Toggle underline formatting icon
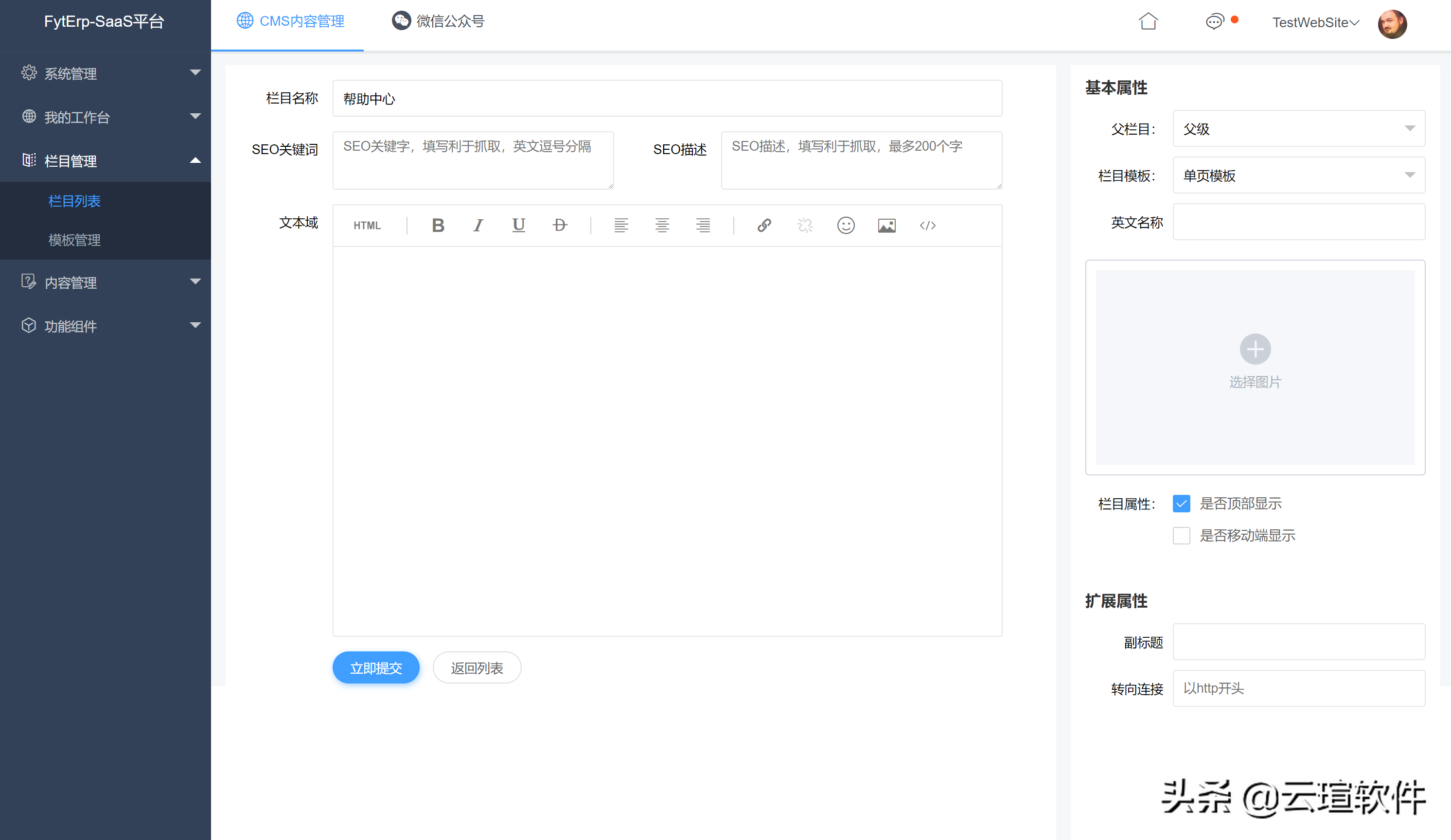Screen dimensions: 1451x840 [519, 225]
